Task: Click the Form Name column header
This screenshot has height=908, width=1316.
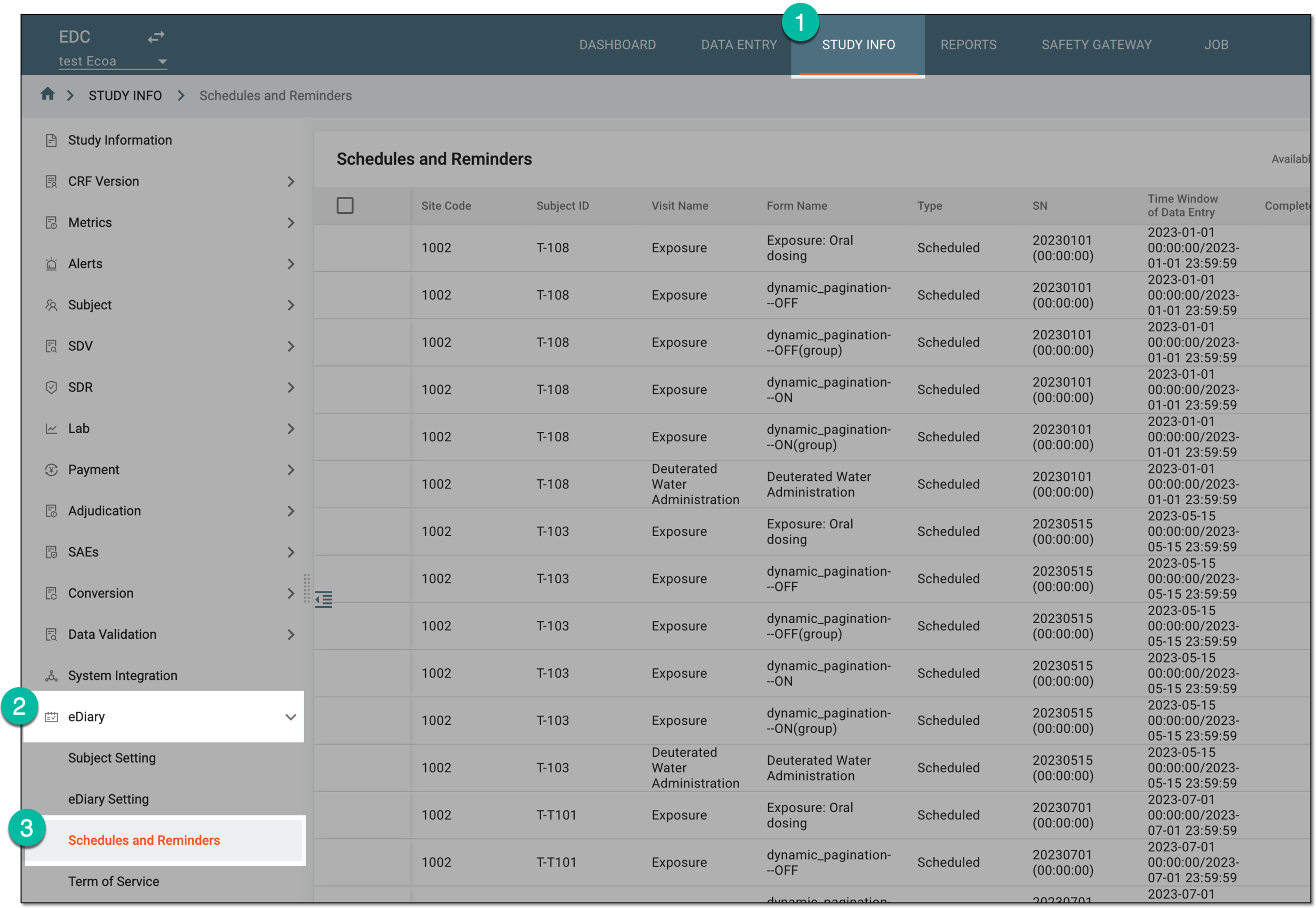Action: click(x=797, y=206)
